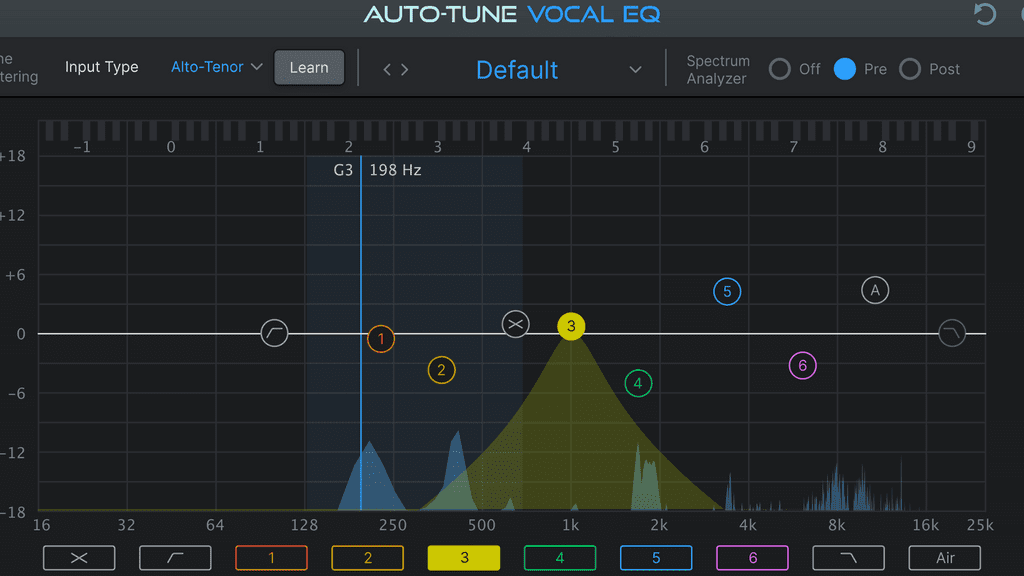
Task: Toggle band 5 button in bottom row
Action: (656, 558)
